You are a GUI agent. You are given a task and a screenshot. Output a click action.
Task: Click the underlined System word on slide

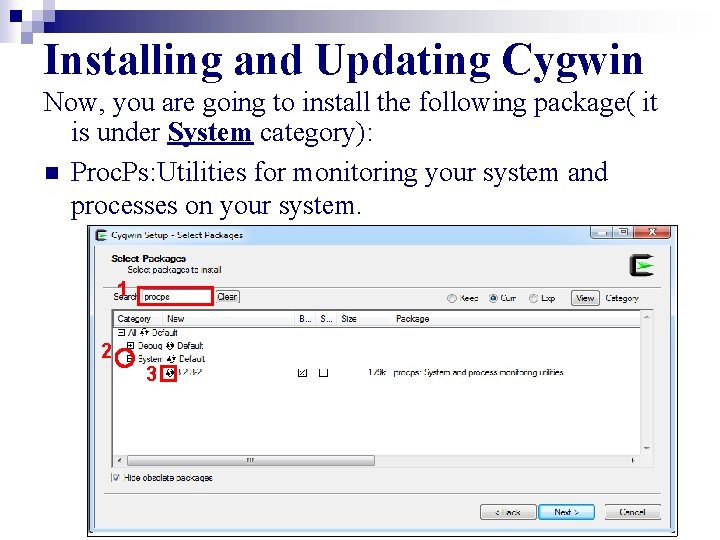210,133
